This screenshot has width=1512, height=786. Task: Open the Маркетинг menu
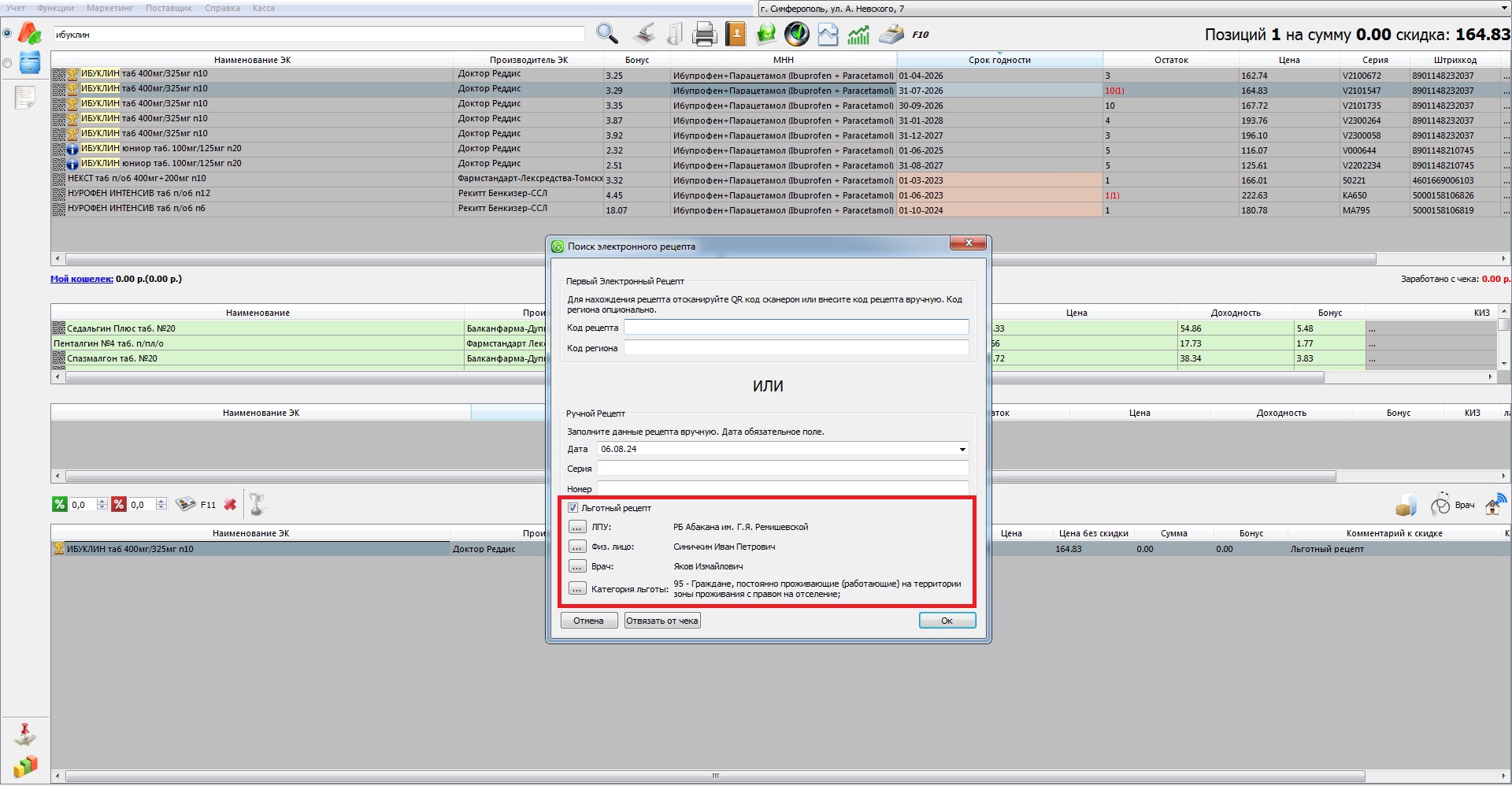(109, 8)
